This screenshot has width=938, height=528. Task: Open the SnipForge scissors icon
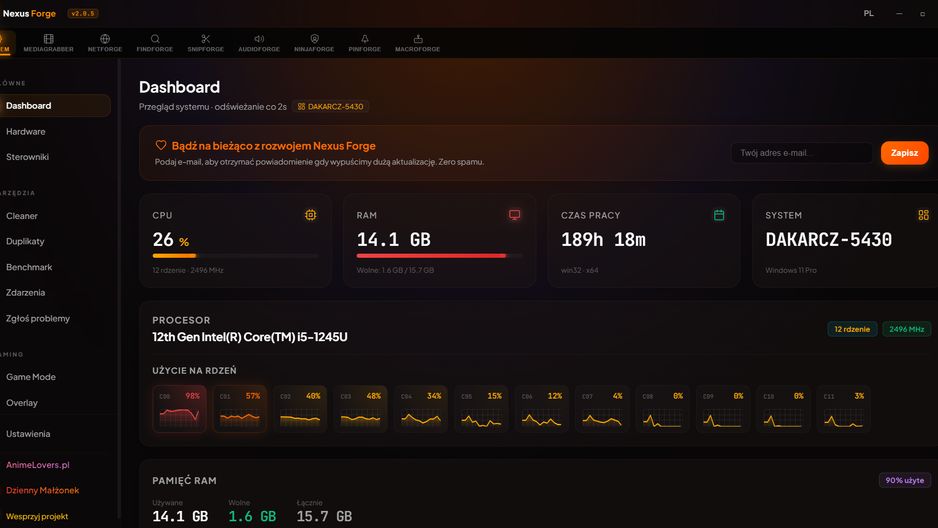click(x=206, y=39)
